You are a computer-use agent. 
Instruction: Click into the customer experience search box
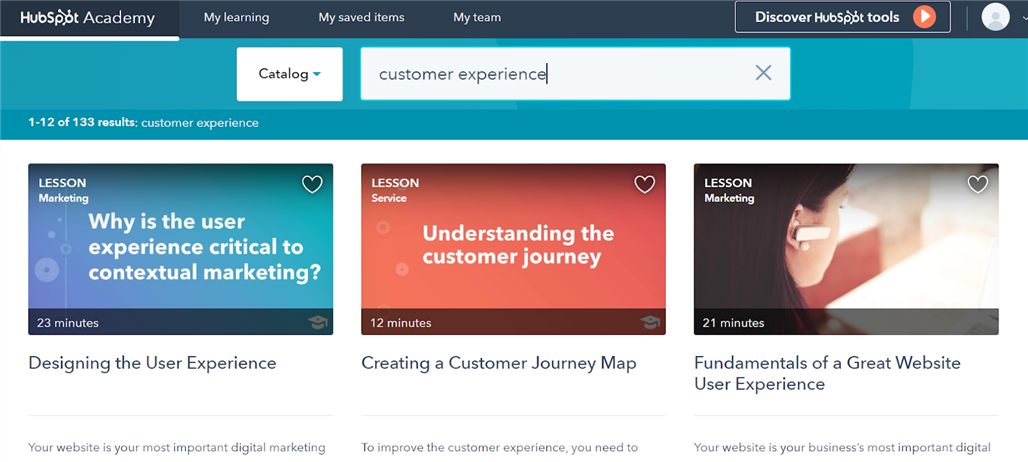coord(560,74)
